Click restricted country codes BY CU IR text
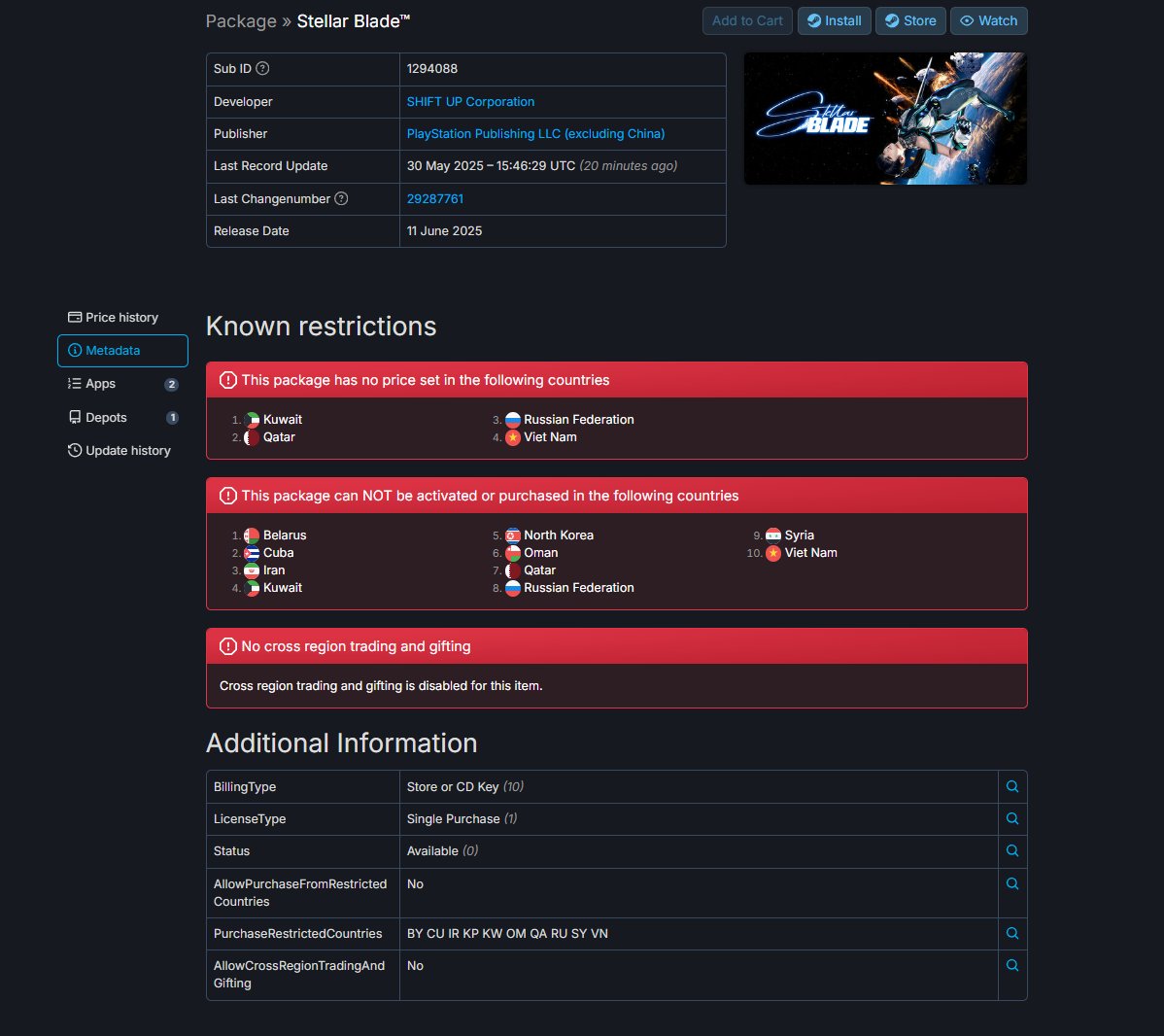1164x1036 pixels. pyautogui.click(x=507, y=934)
